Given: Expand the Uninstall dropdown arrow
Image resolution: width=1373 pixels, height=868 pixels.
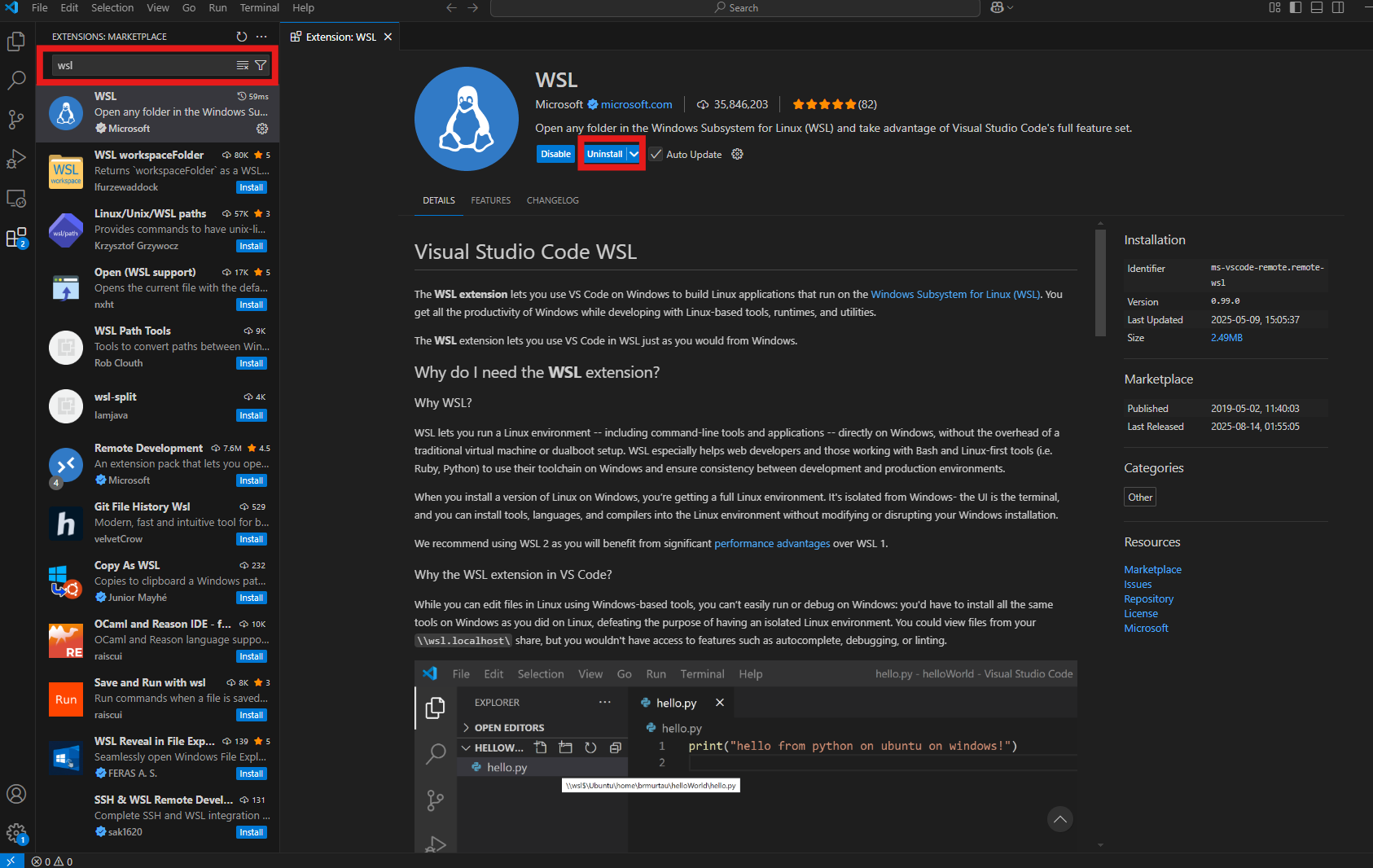Looking at the screenshot, I should pyautogui.click(x=634, y=154).
